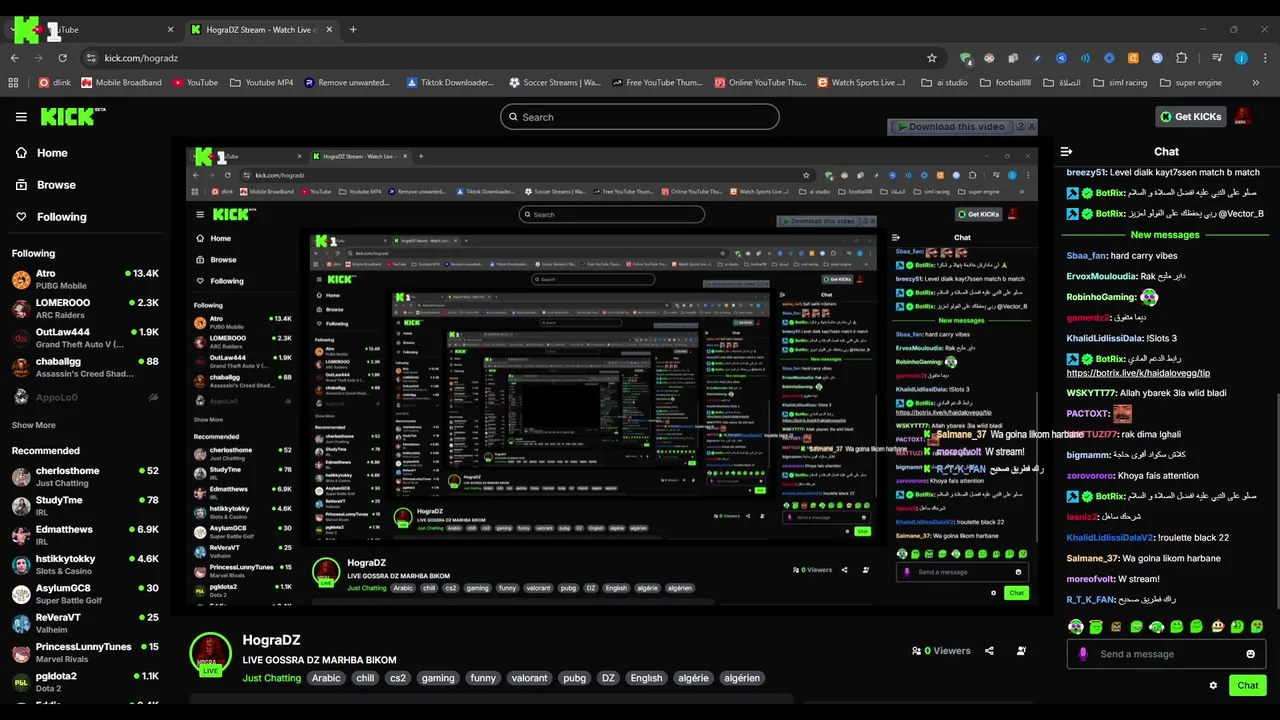Open the profile avatar next to the outer page's Get KICKs button
This screenshot has width=1280, height=720.
click(x=1243, y=117)
